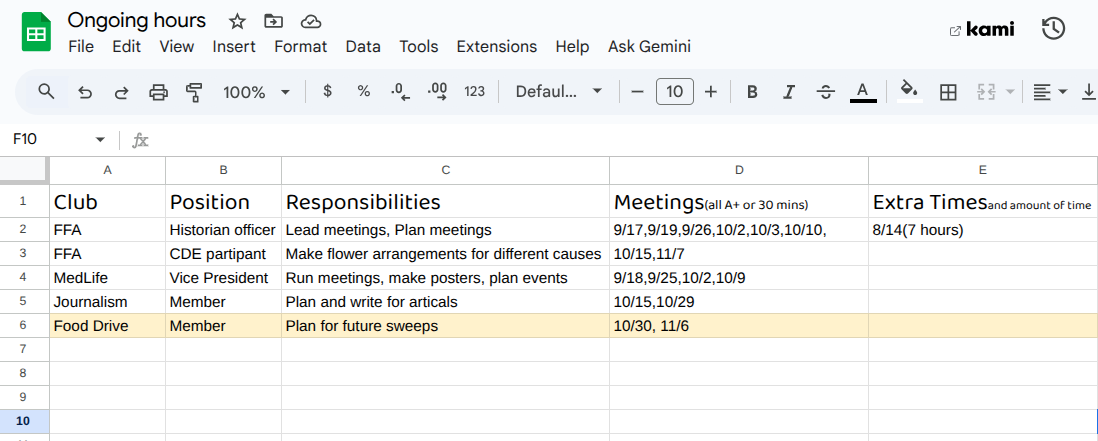Screen dimensions: 1098x441
Task: Click the undo arrow icon
Action: [x=85, y=92]
